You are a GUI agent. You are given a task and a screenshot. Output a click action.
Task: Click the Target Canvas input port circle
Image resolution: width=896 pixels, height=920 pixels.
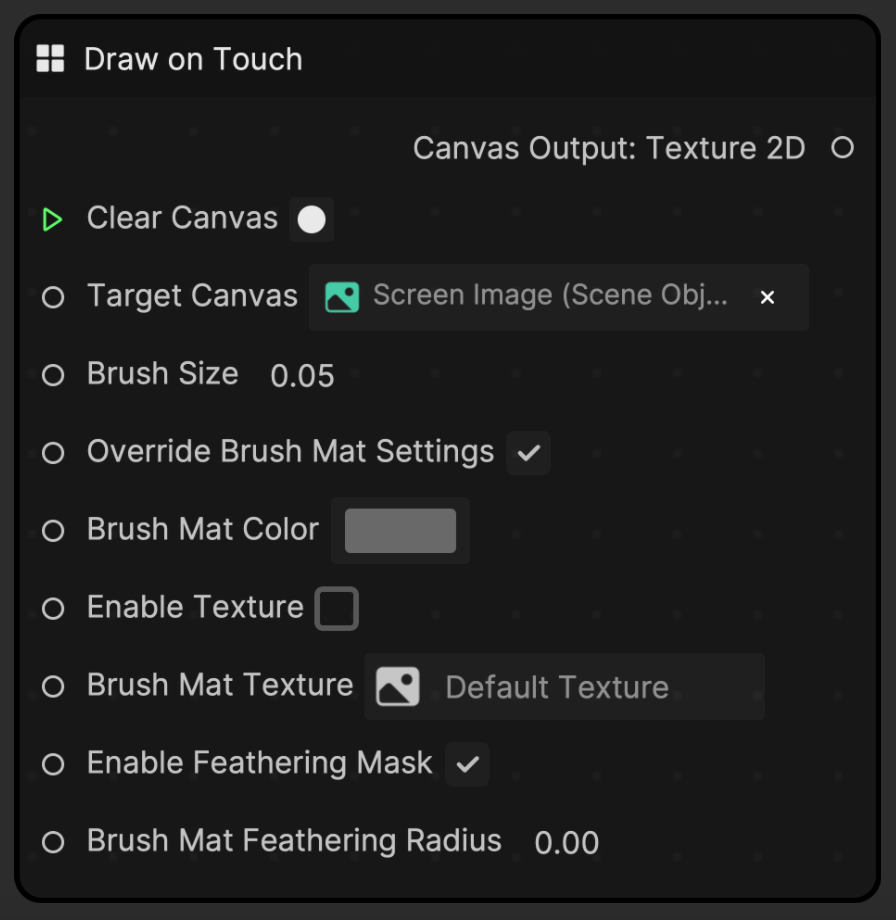[x=53, y=297]
